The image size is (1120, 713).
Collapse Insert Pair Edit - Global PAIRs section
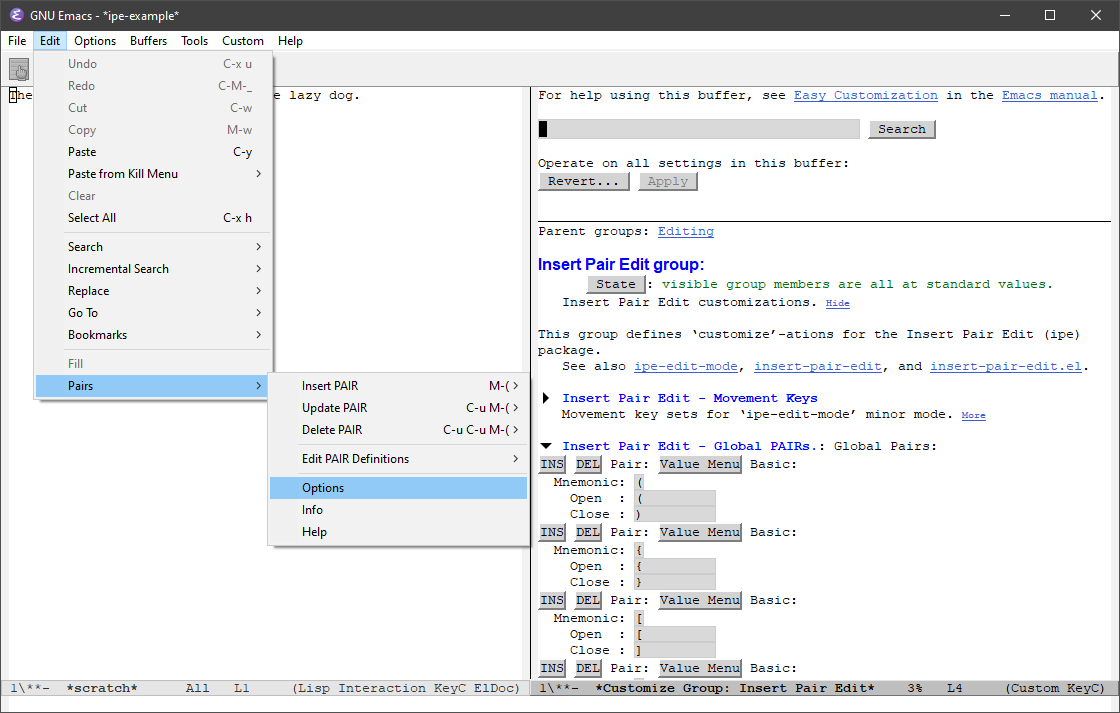coord(546,446)
